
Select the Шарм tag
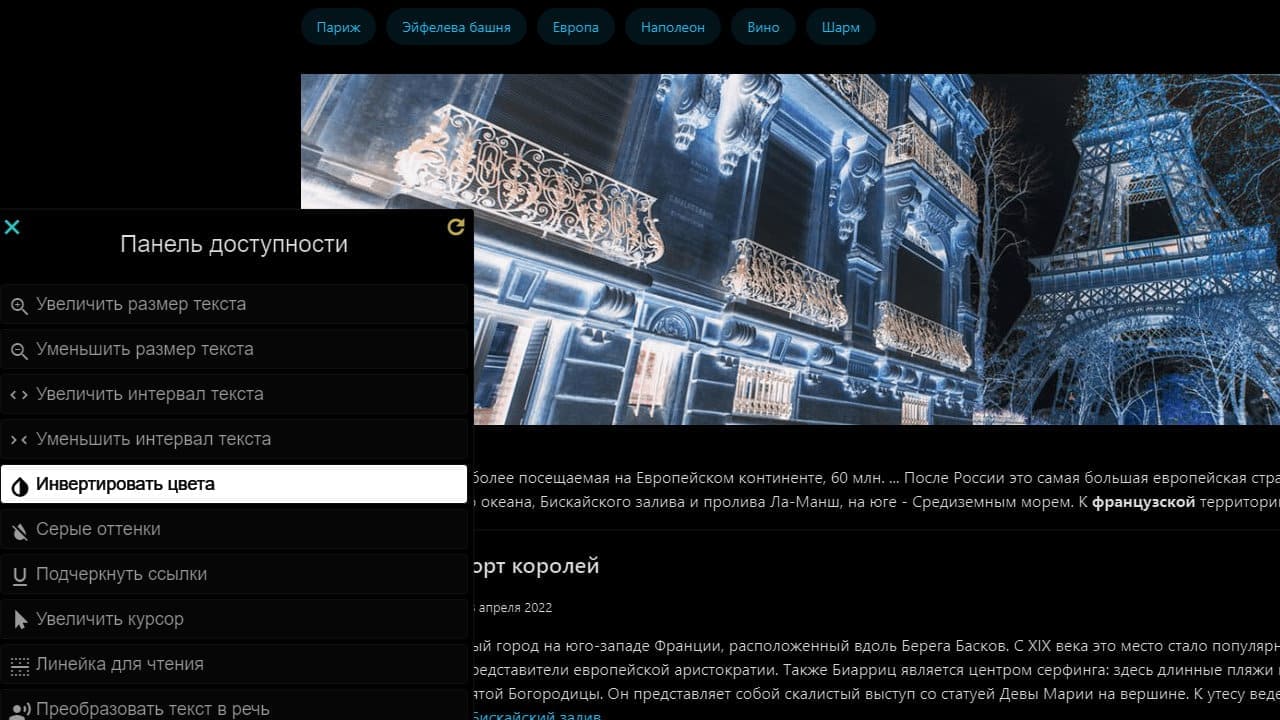pos(840,27)
